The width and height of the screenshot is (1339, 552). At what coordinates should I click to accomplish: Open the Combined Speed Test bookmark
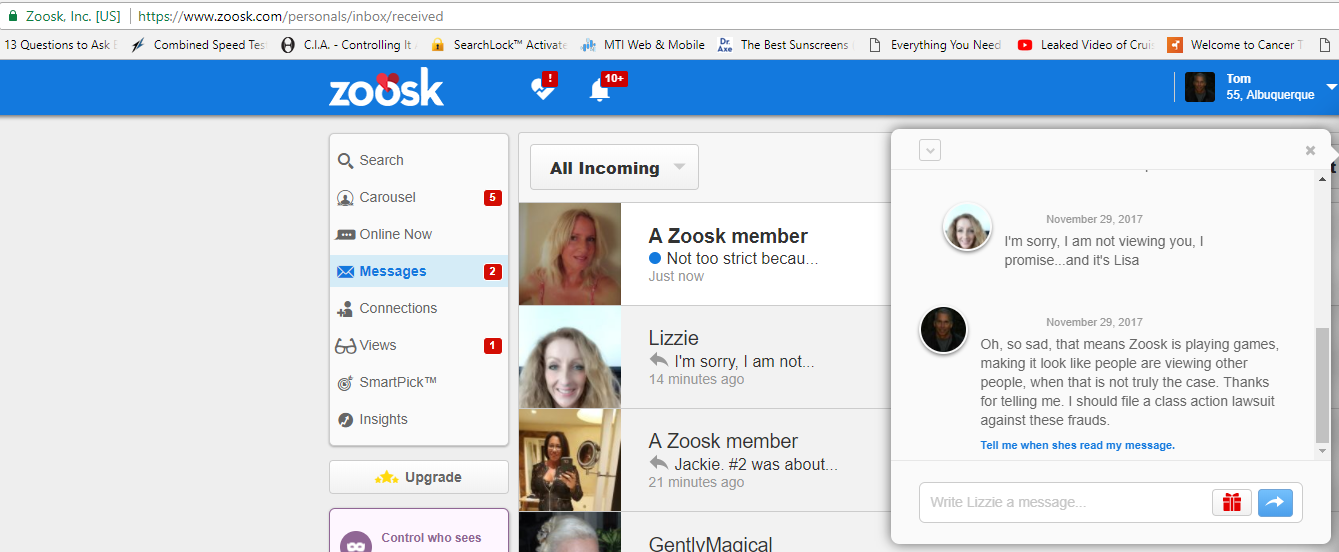tap(199, 45)
